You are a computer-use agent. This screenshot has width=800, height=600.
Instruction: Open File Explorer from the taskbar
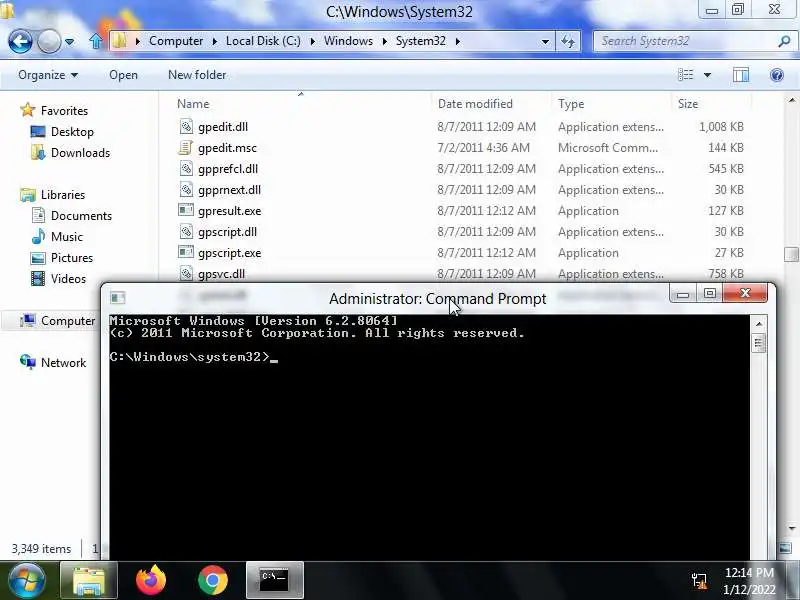89,581
